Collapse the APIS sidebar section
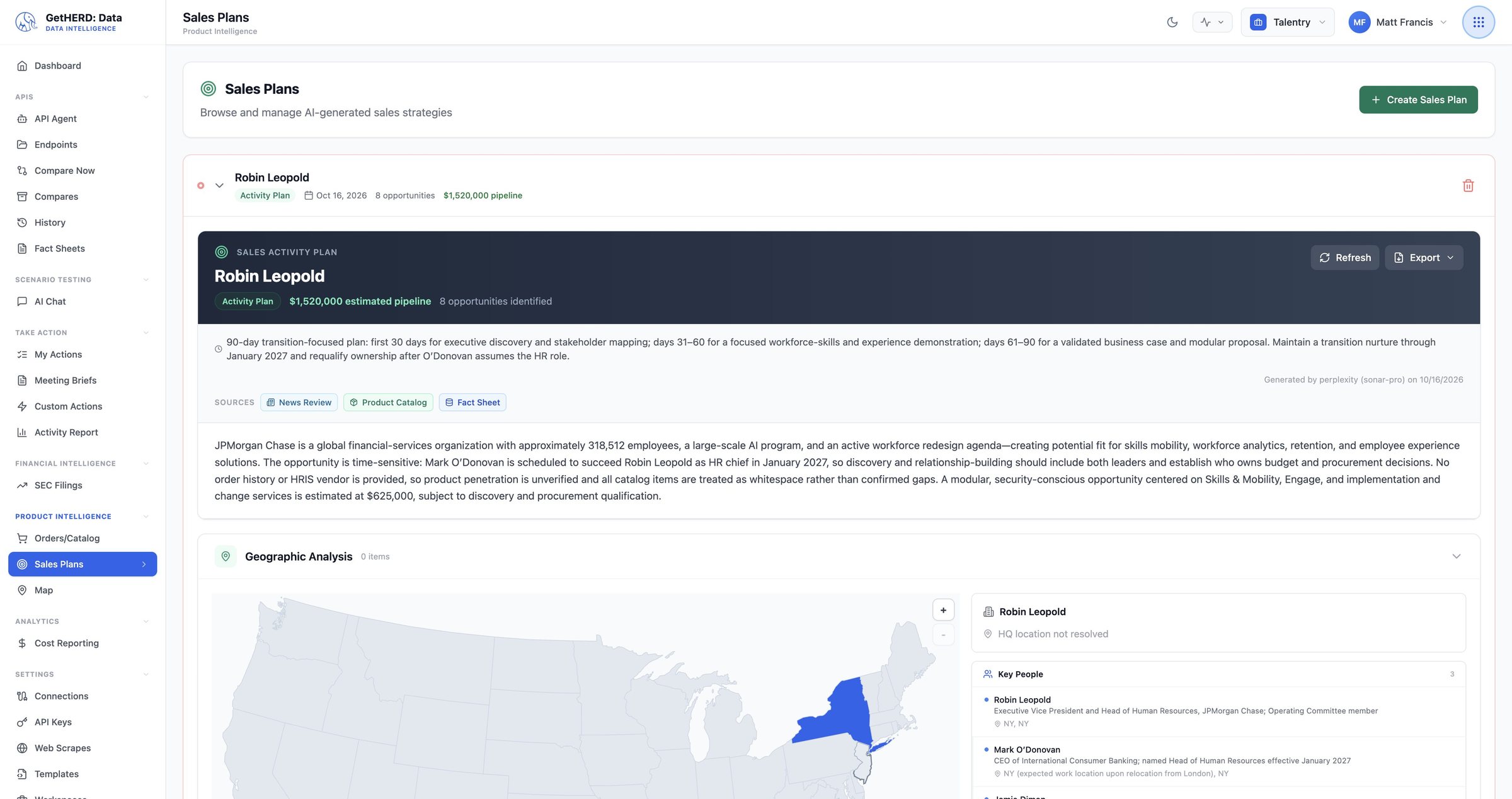1512x799 pixels. coord(146,97)
